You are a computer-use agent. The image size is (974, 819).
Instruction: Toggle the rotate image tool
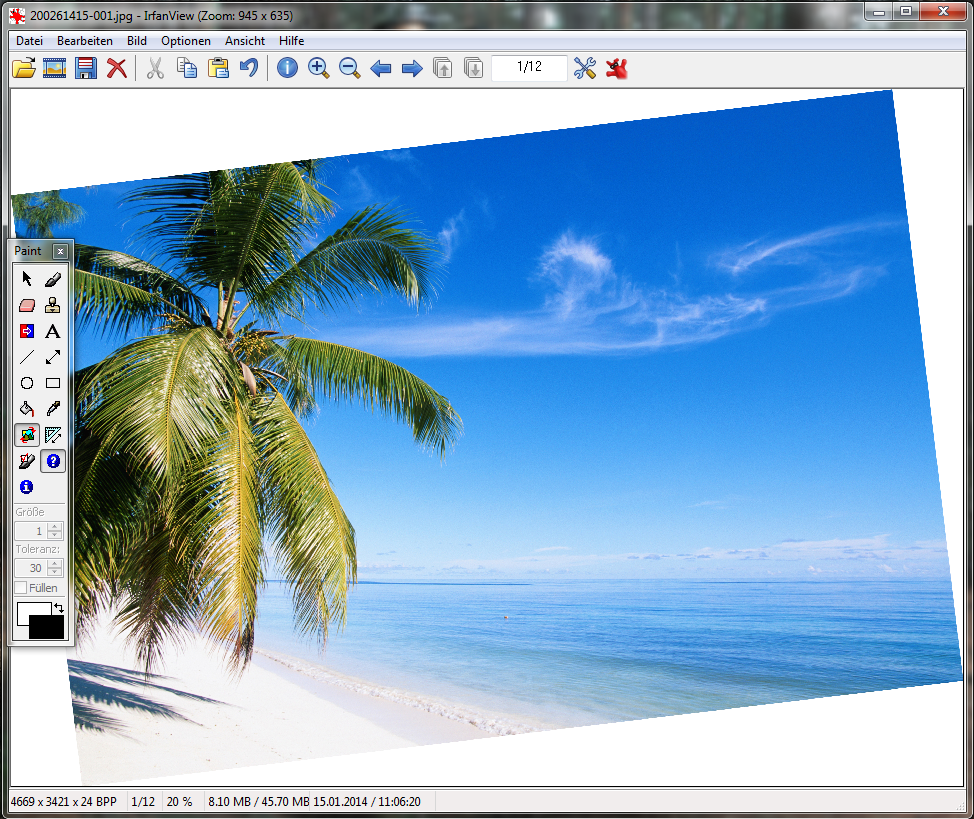point(27,435)
